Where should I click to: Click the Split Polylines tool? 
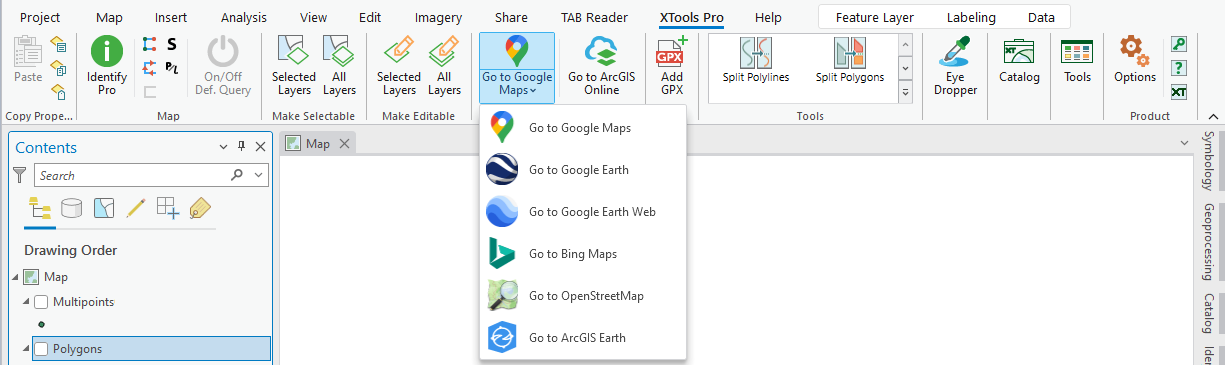pyautogui.click(x=756, y=61)
